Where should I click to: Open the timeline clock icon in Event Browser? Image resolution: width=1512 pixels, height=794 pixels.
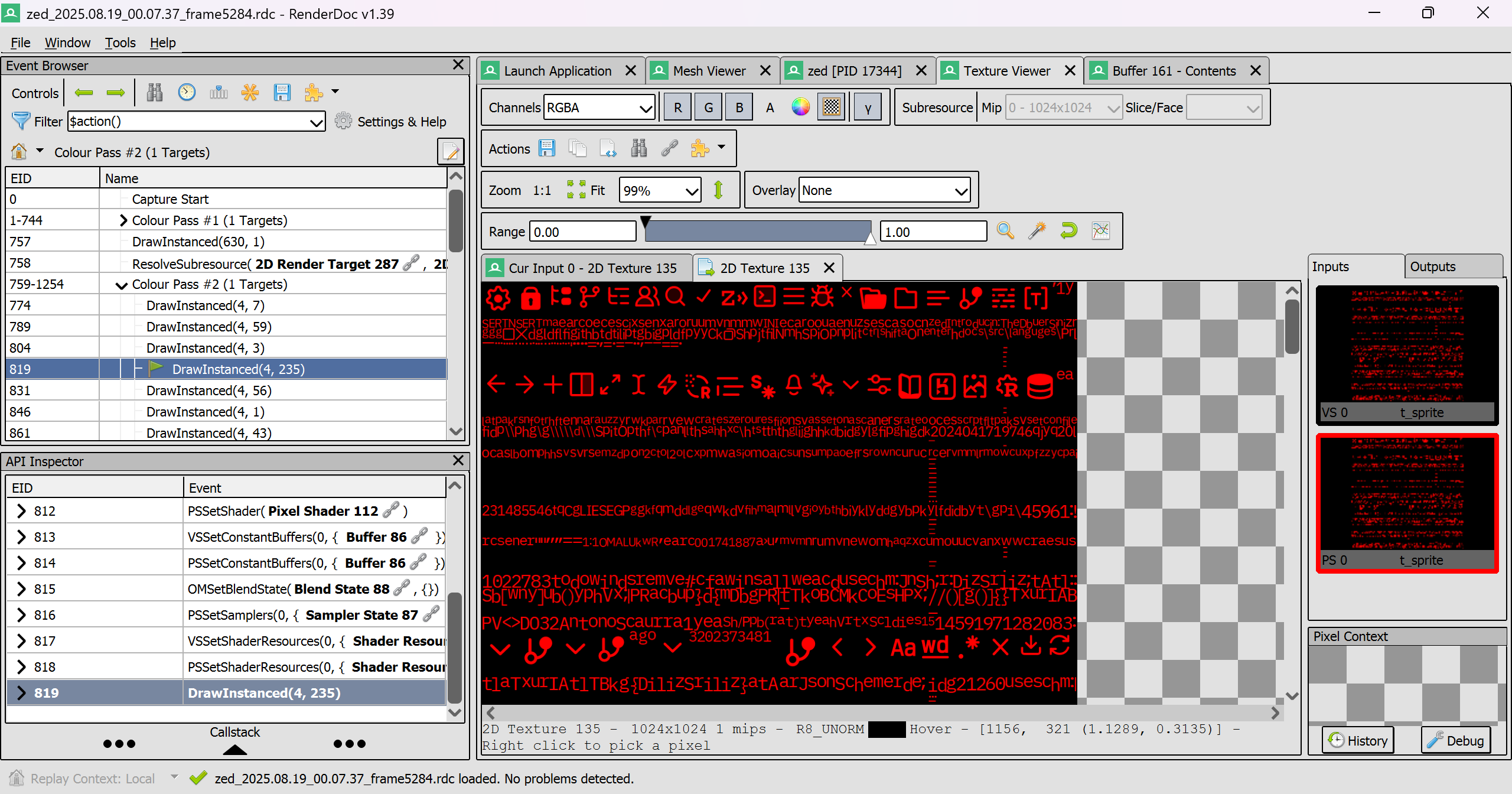[x=187, y=93]
